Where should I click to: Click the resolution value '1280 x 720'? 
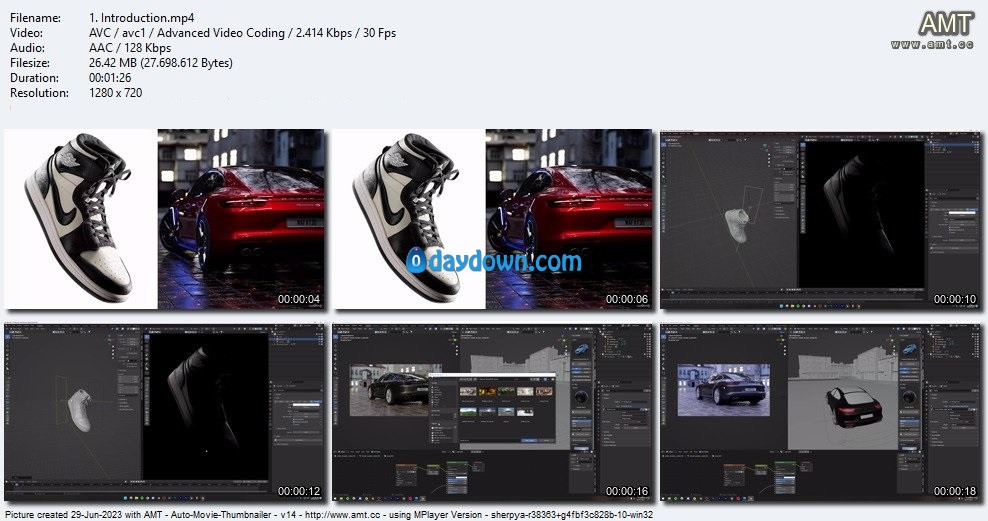coord(115,93)
